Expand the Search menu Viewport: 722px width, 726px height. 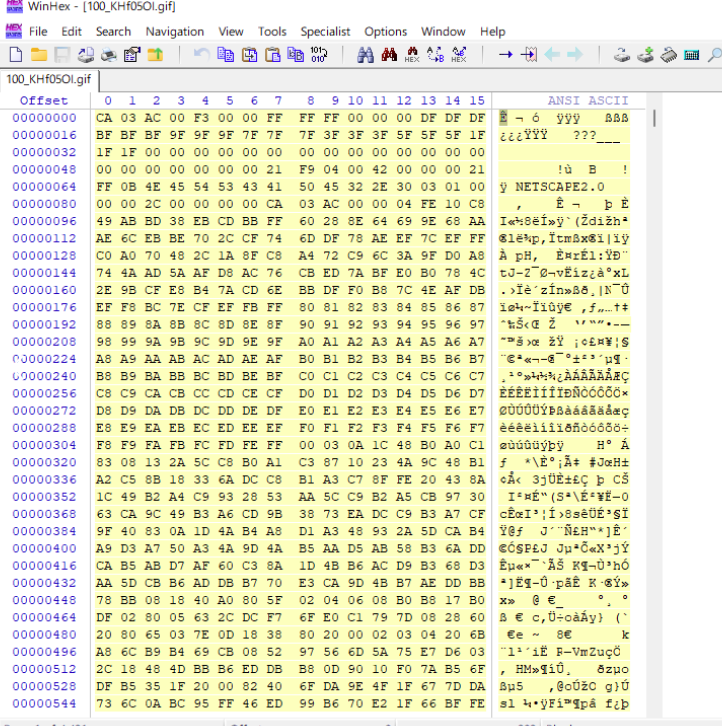click(x=113, y=31)
